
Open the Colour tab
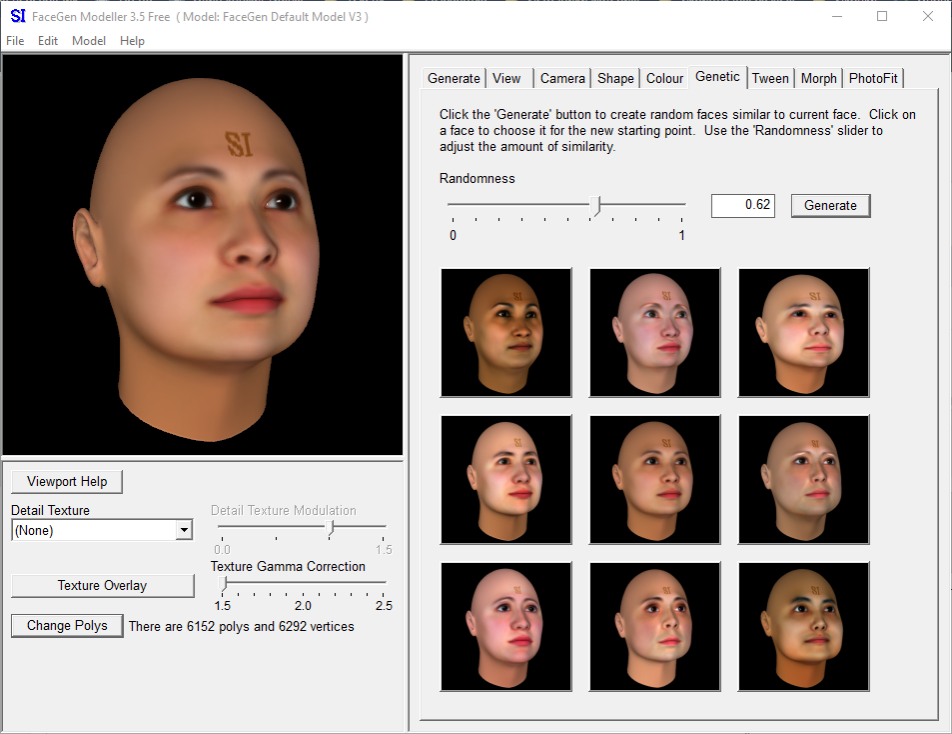point(664,78)
